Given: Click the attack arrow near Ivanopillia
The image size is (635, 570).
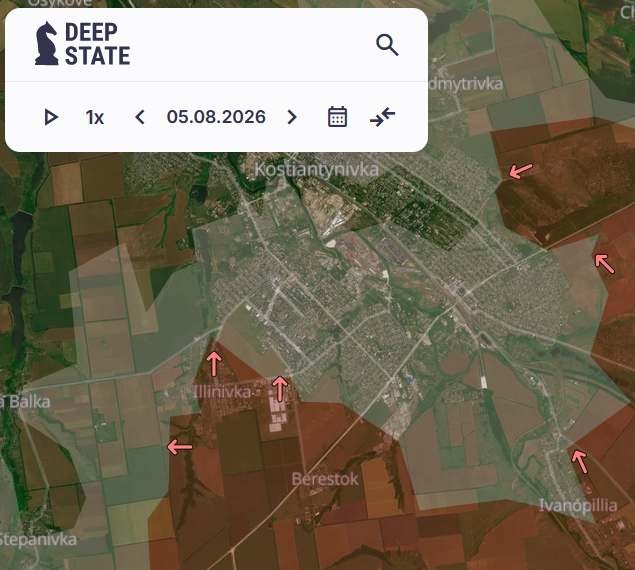Looking at the screenshot, I should click(580, 461).
